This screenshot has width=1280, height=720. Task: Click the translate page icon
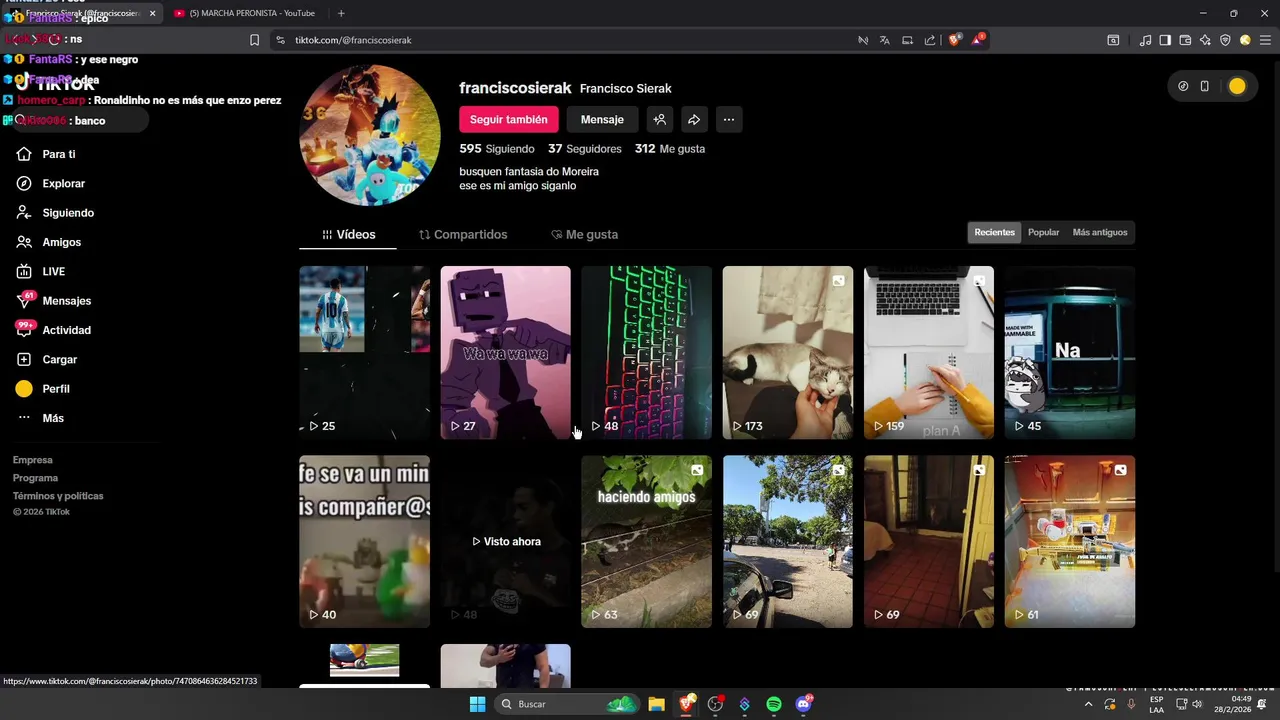point(885,40)
